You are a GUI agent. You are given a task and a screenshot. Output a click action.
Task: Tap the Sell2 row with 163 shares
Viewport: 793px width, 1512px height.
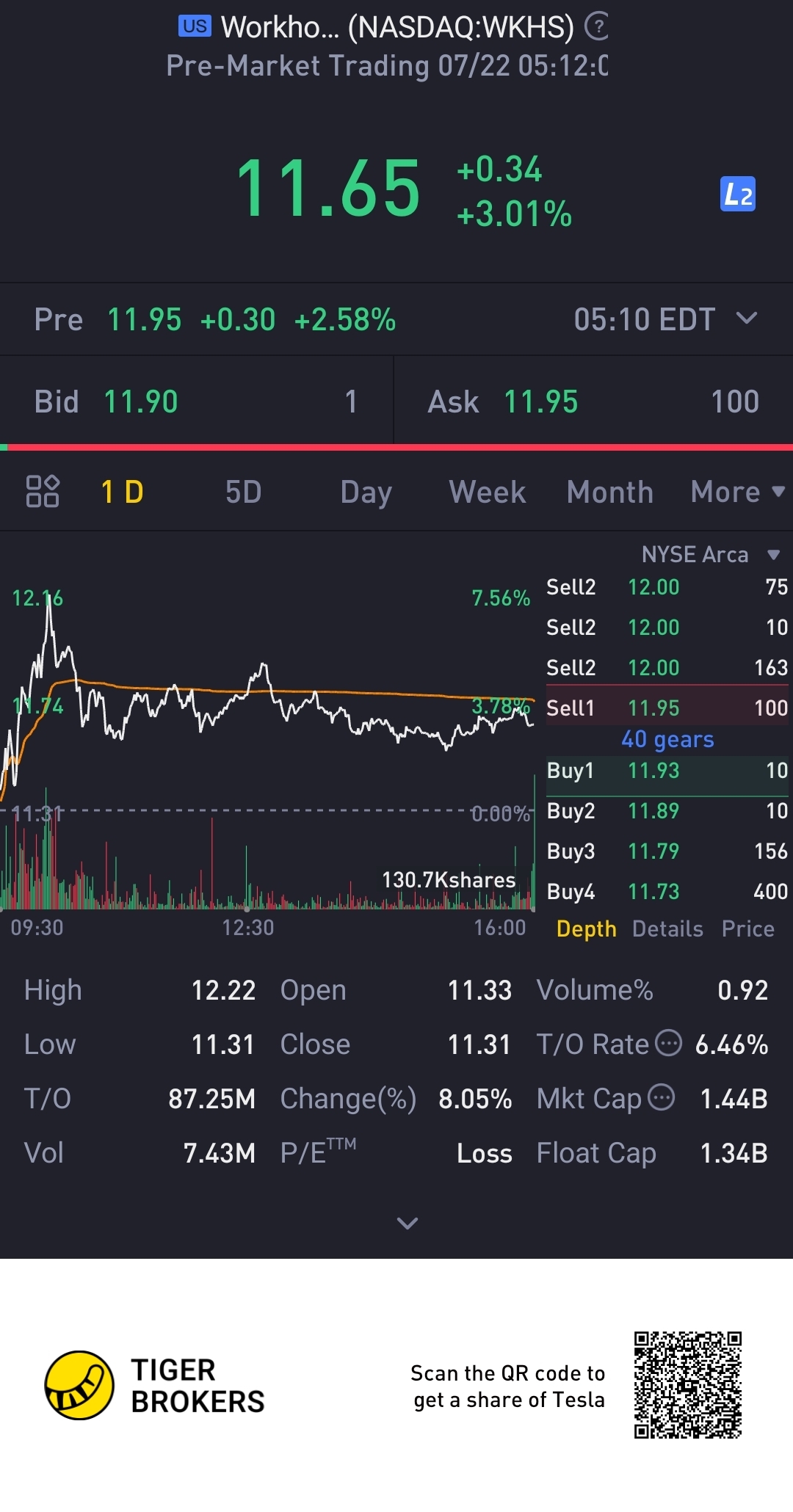(x=667, y=668)
